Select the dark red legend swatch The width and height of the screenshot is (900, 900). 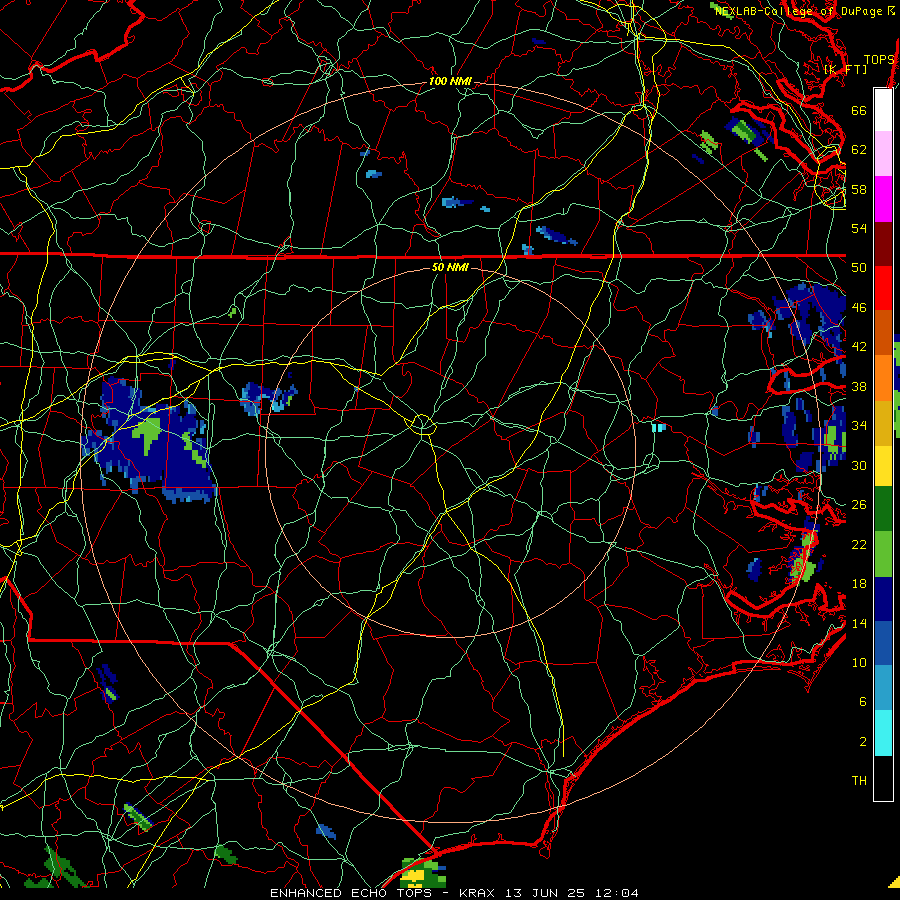pos(883,245)
